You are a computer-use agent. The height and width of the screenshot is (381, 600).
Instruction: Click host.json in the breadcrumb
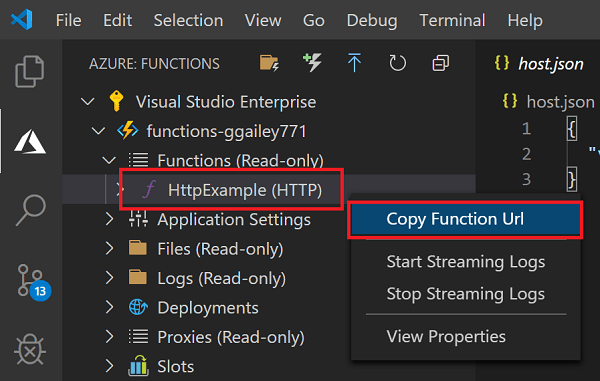(x=561, y=102)
